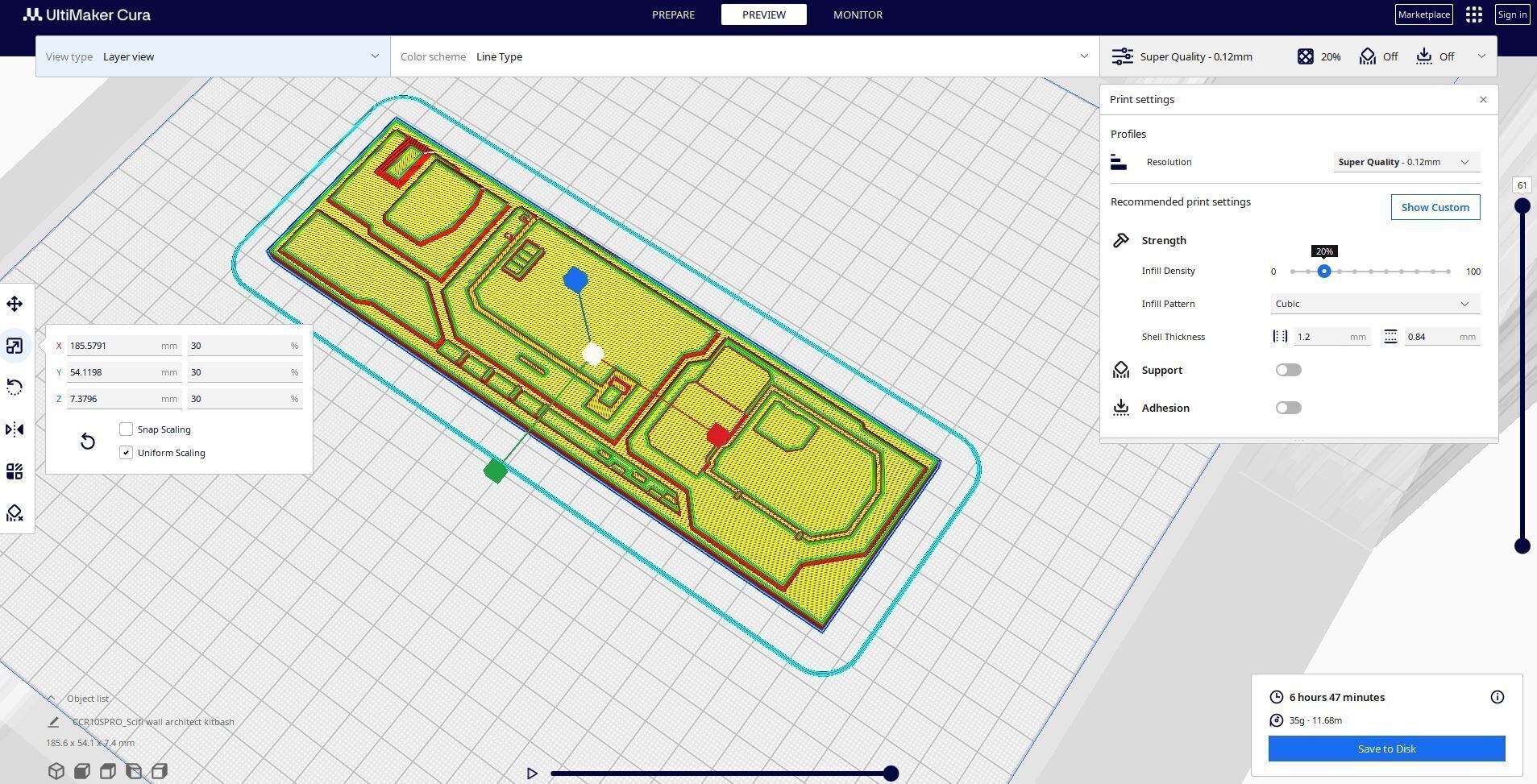This screenshot has height=784, width=1537.
Task: Enable the Support toggle
Action: [1289, 370]
